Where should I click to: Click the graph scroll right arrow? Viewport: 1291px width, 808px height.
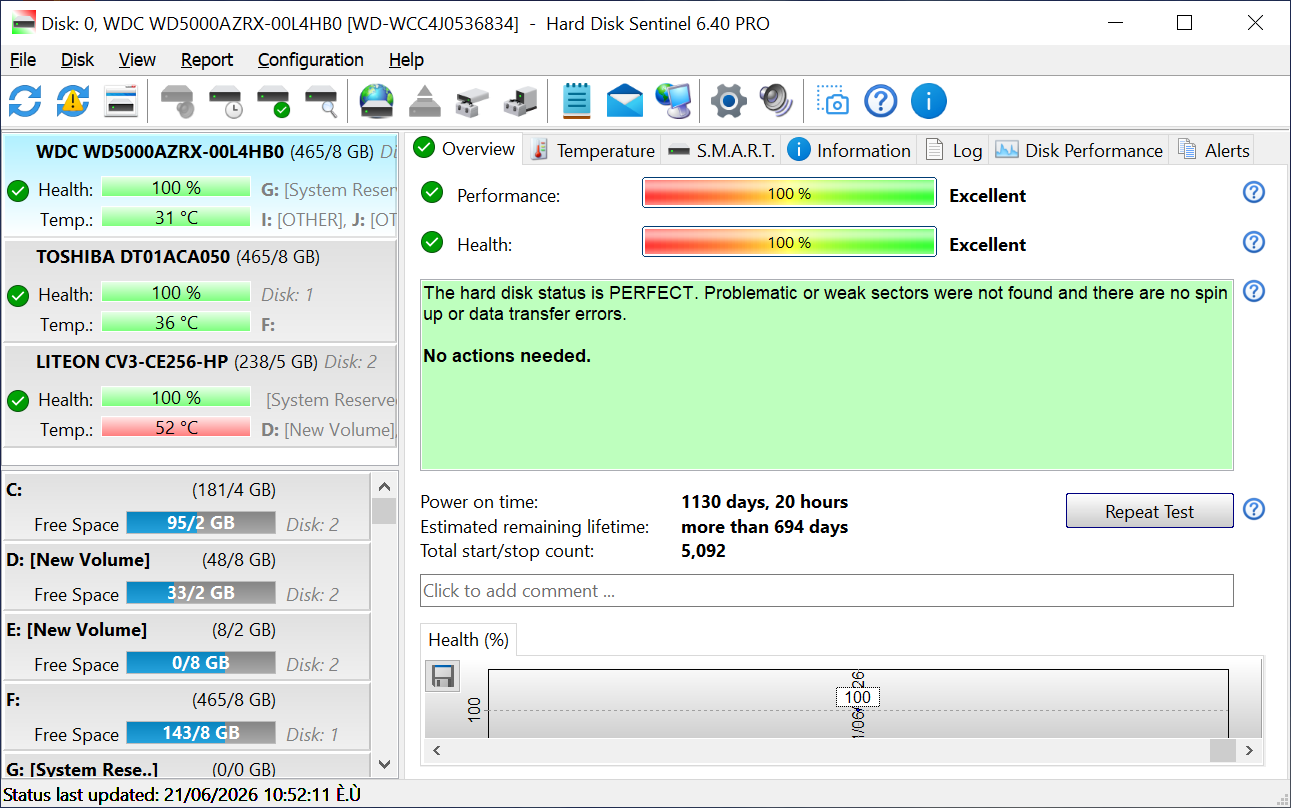1248,750
